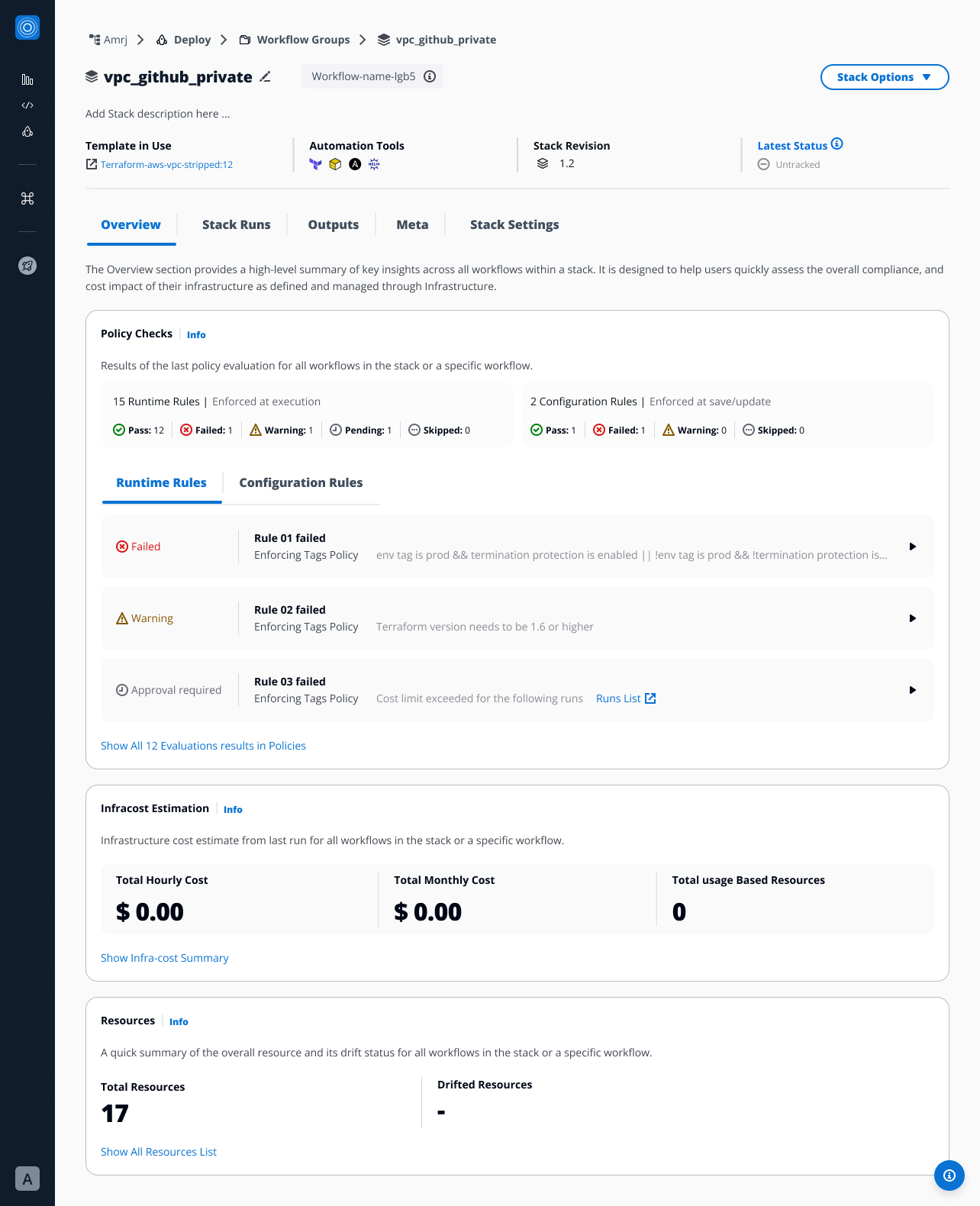Click the user avatar A in sidebar
The width and height of the screenshot is (980, 1206).
click(x=27, y=1179)
